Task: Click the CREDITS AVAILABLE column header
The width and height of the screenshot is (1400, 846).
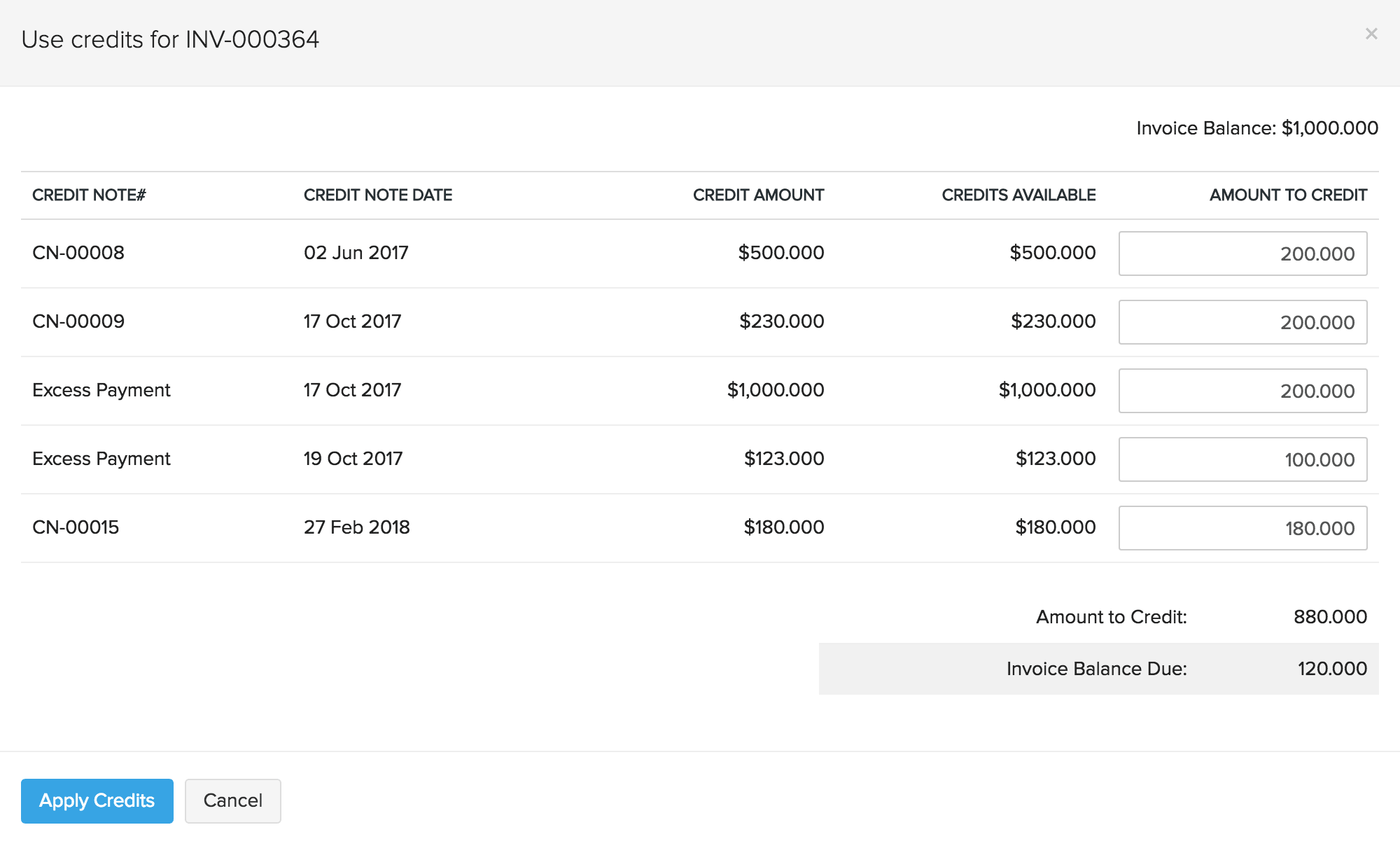Action: 1018,195
